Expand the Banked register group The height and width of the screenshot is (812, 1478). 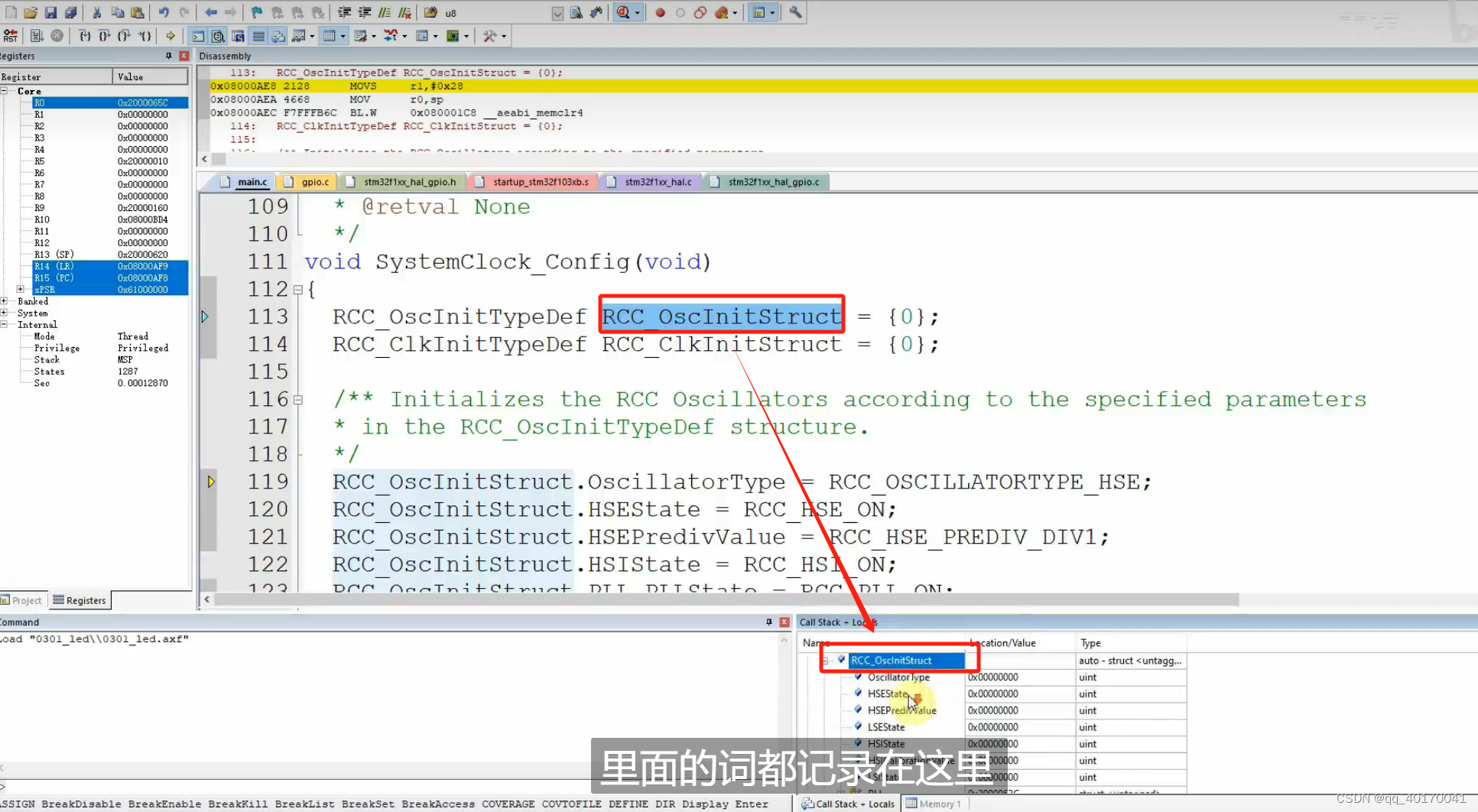5,301
